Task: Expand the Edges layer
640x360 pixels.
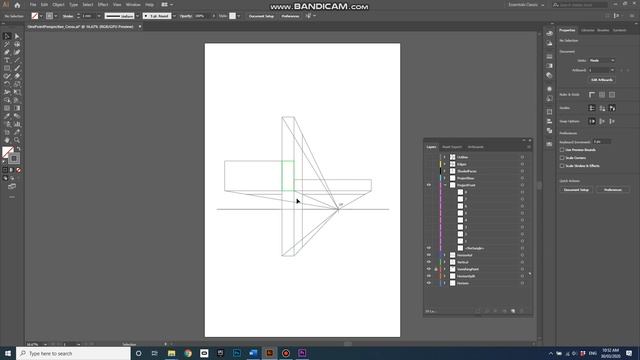Action: pyautogui.click(x=445, y=164)
